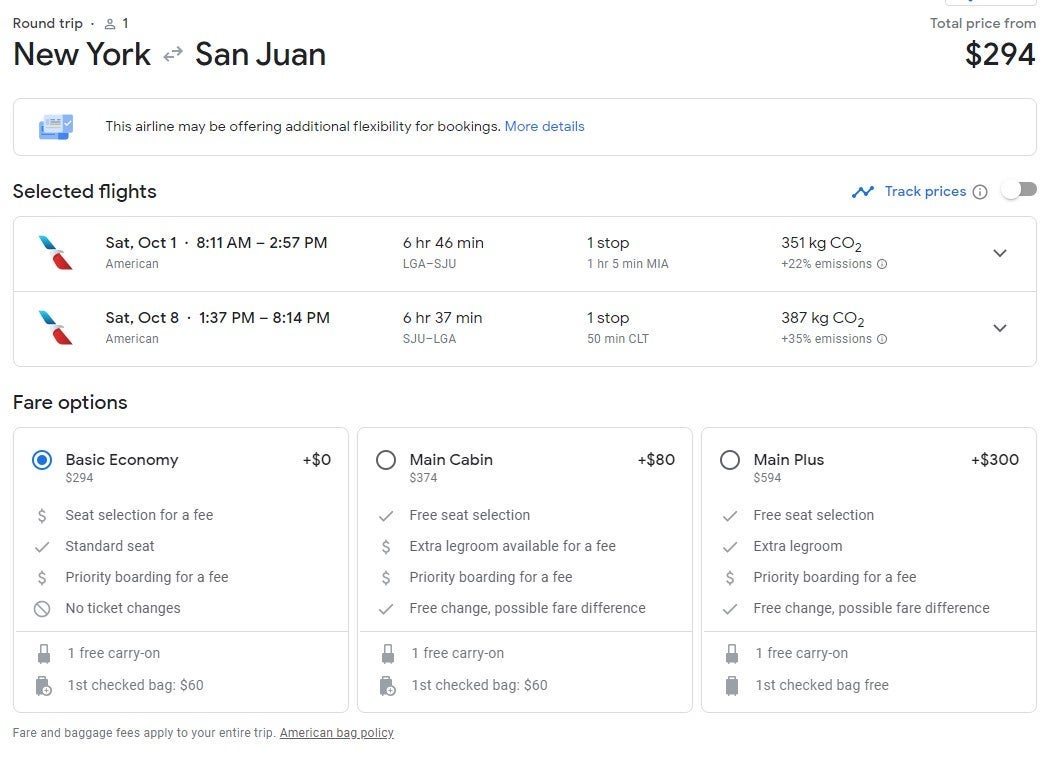The image size is (1057, 757).
Task: Click the info icon next to Track prices
Action: coord(980,192)
